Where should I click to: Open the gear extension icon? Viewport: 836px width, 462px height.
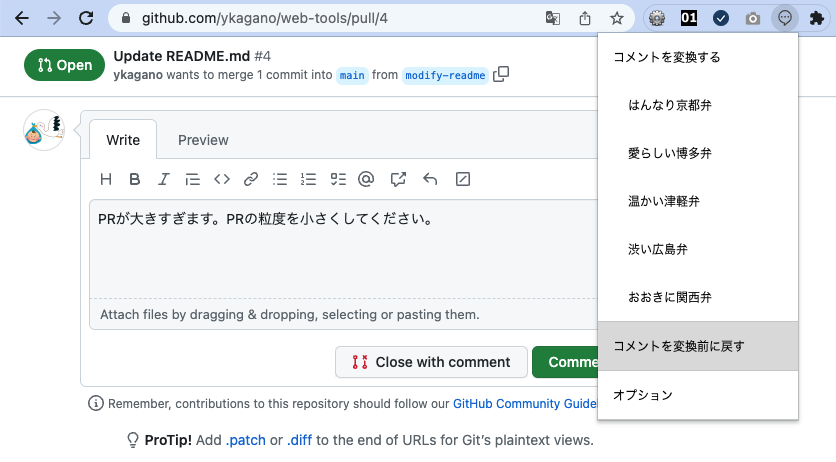click(657, 18)
